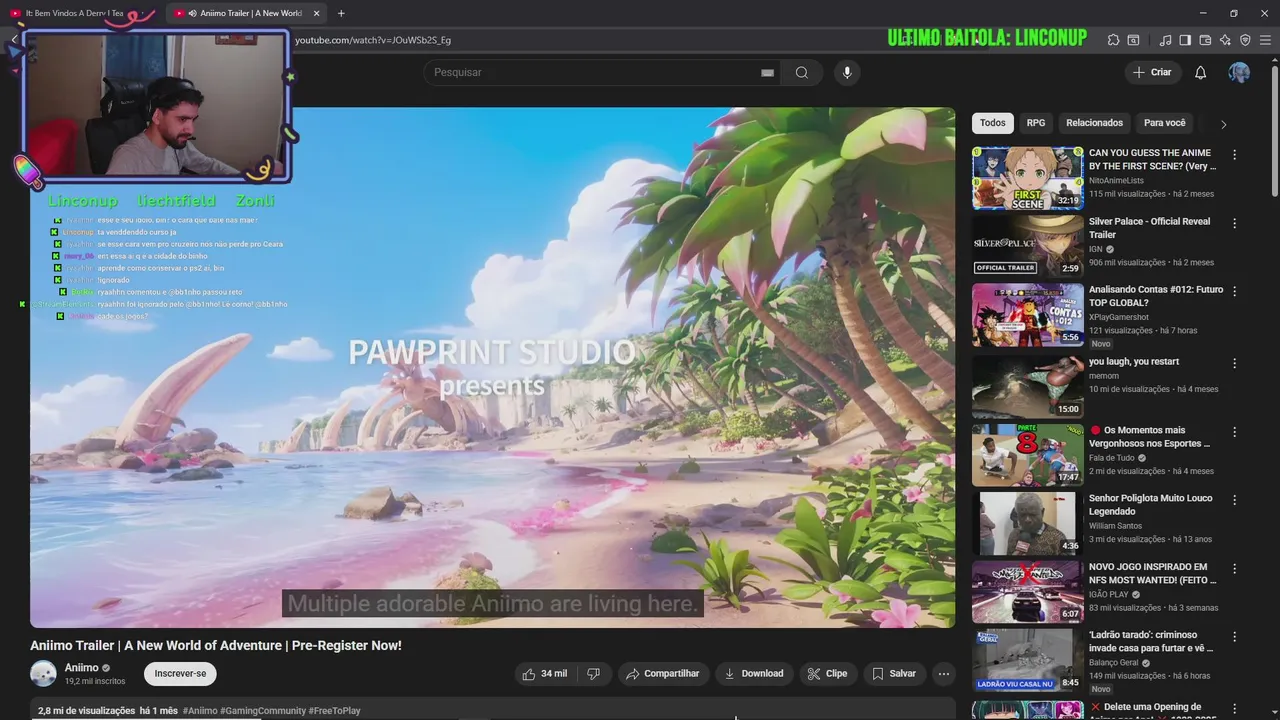The height and width of the screenshot is (720, 1280).
Task: Open 'NOVO JOGO INSPIRADO EM NFS' video title
Action: (x=1152, y=573)
